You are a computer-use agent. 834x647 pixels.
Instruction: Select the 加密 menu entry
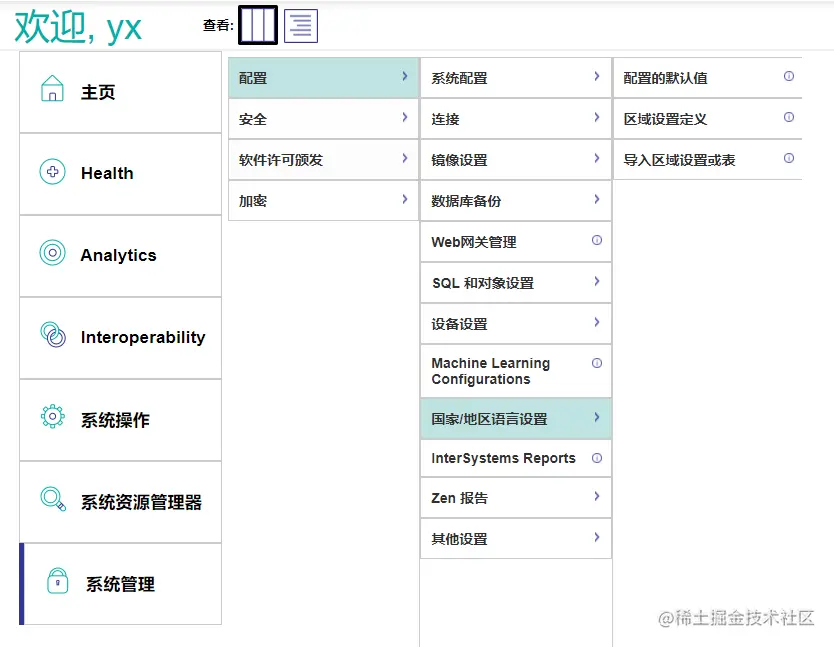(x=253, y=201)
